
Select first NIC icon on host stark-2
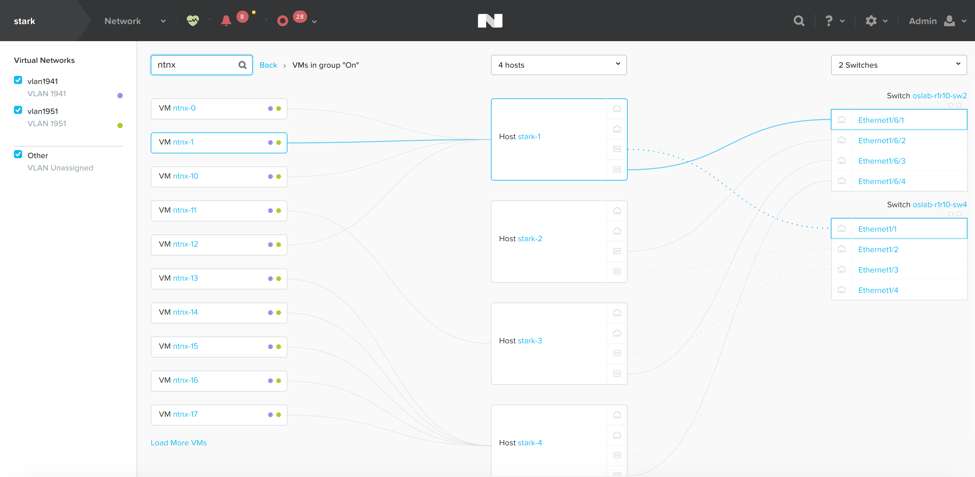click(x=617, y=210)
